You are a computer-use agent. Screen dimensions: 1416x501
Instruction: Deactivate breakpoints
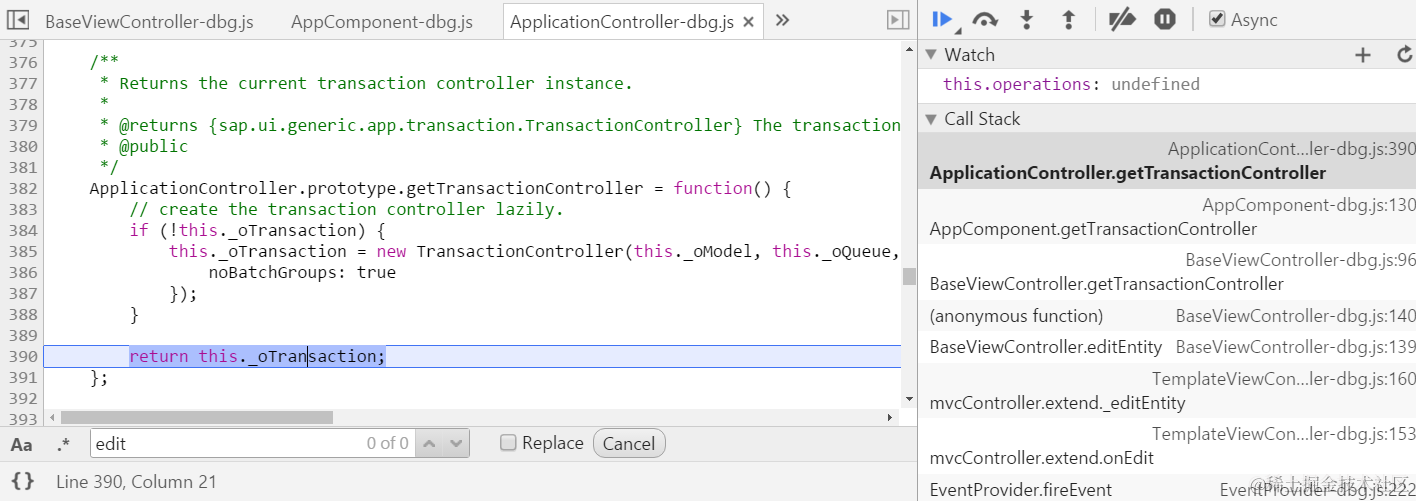(x=1123, y=19)
